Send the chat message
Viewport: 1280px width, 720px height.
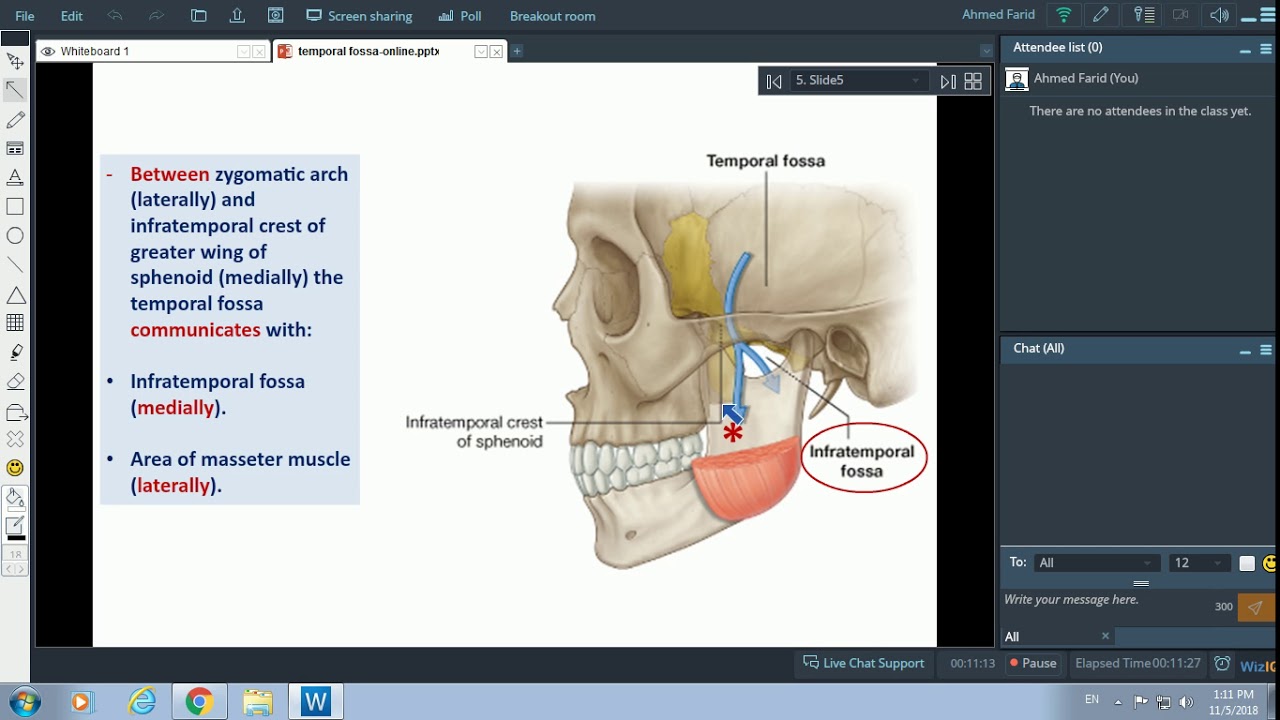(1256, 607)
